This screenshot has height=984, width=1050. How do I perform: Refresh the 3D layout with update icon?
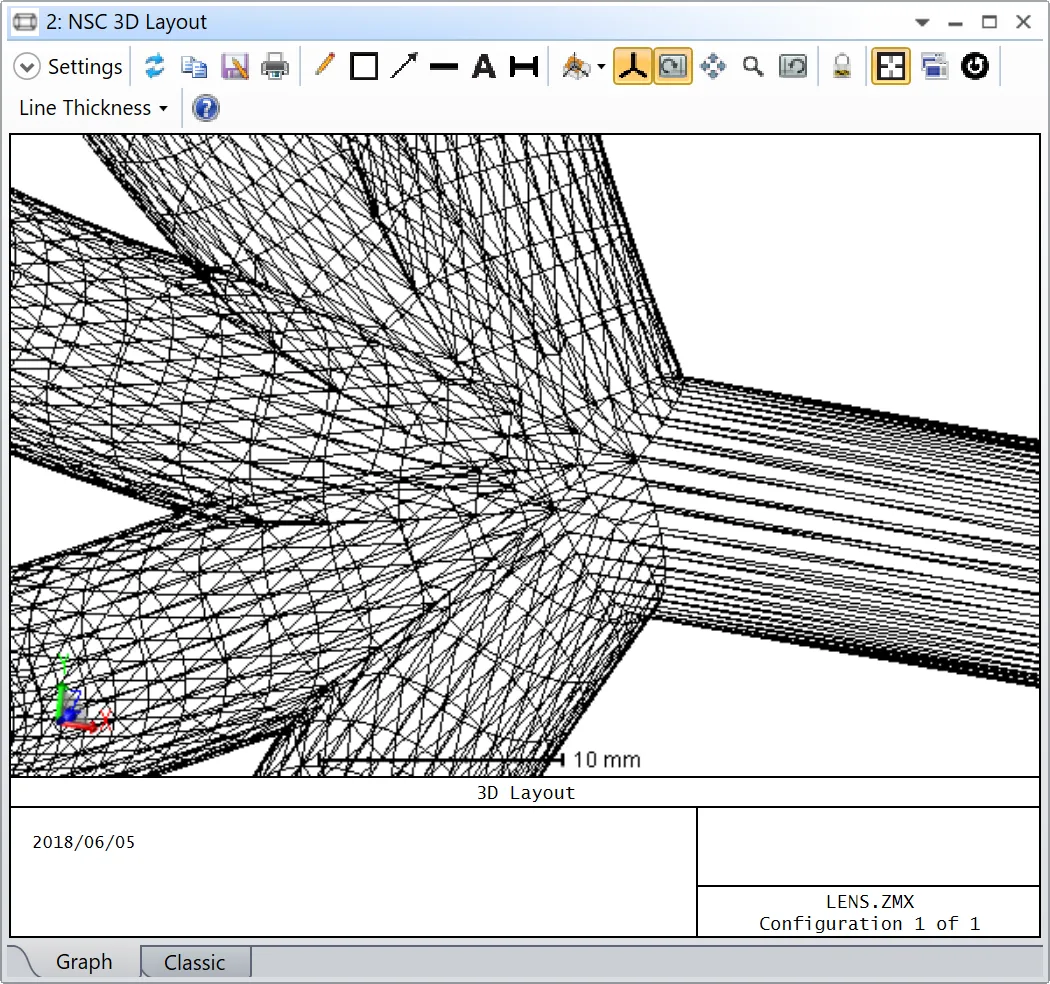155,66
